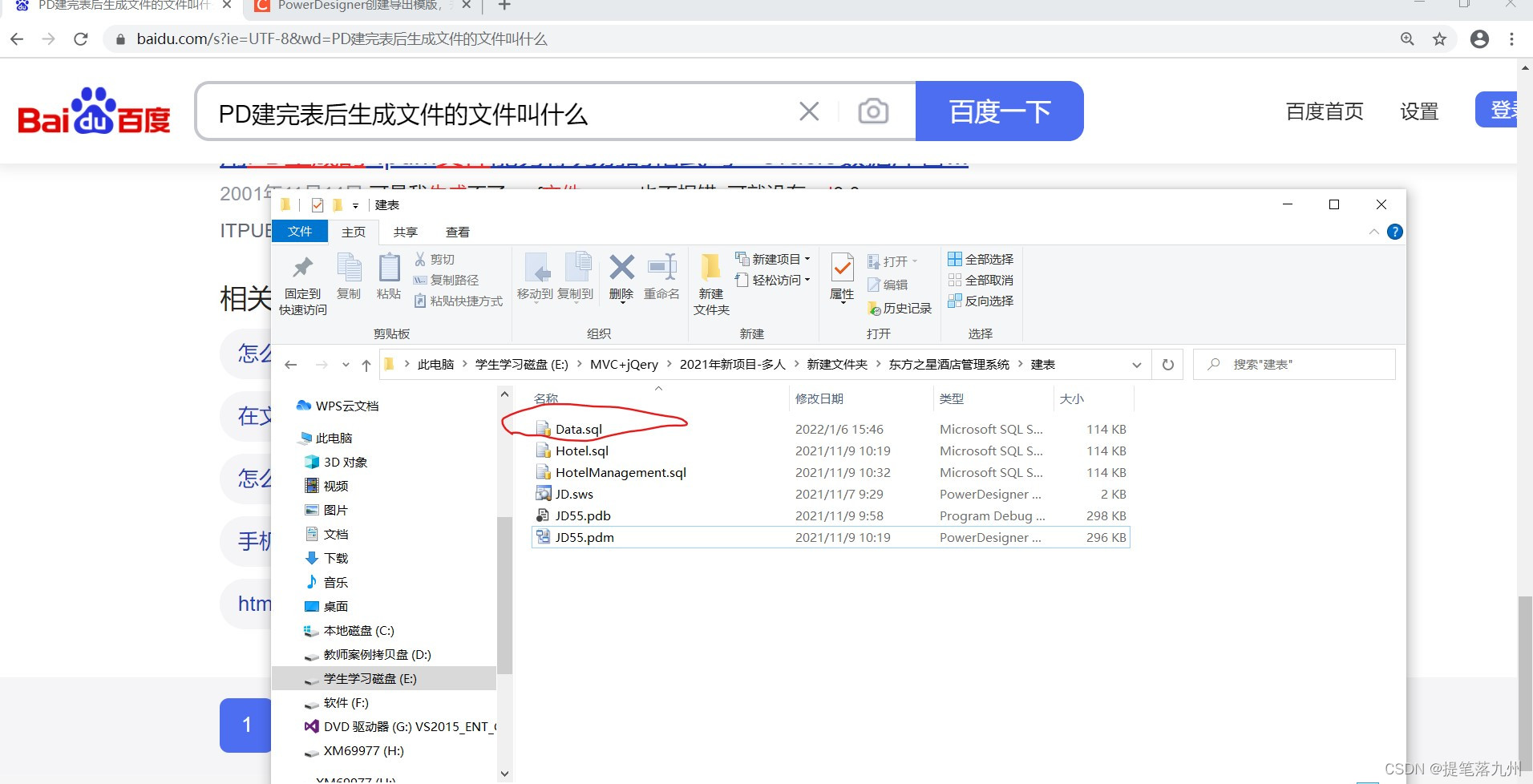The image size is (1533, 784).
Task: Collapse the Explorer ribbon chevron
Action: pos(1374,232)
